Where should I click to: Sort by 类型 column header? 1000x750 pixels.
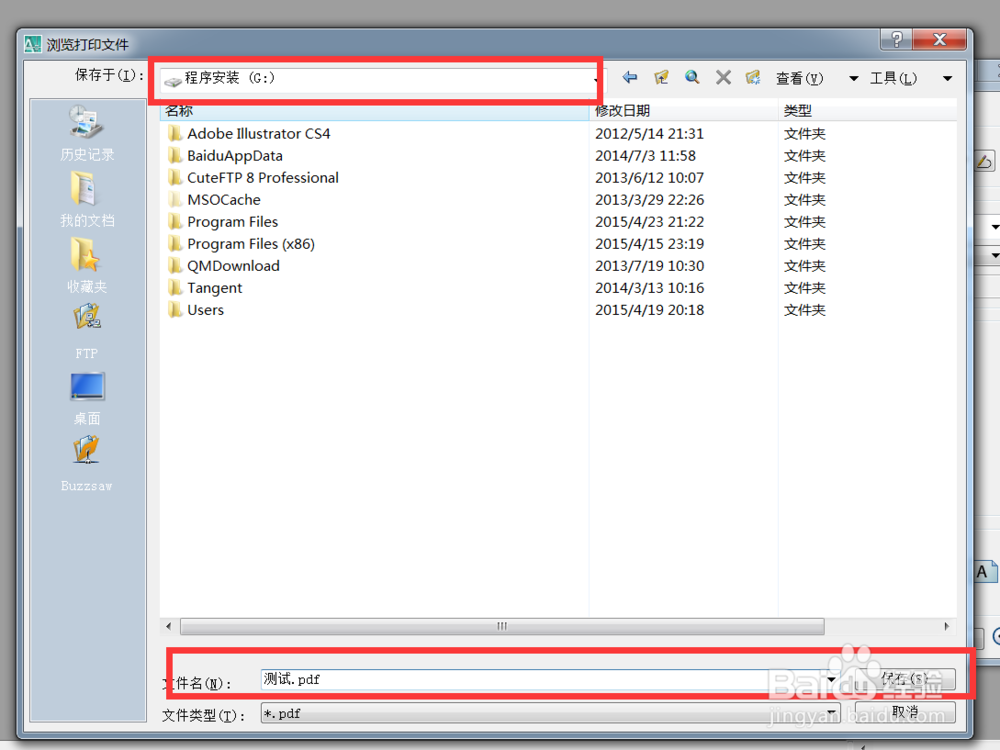[x=867, y=111]
